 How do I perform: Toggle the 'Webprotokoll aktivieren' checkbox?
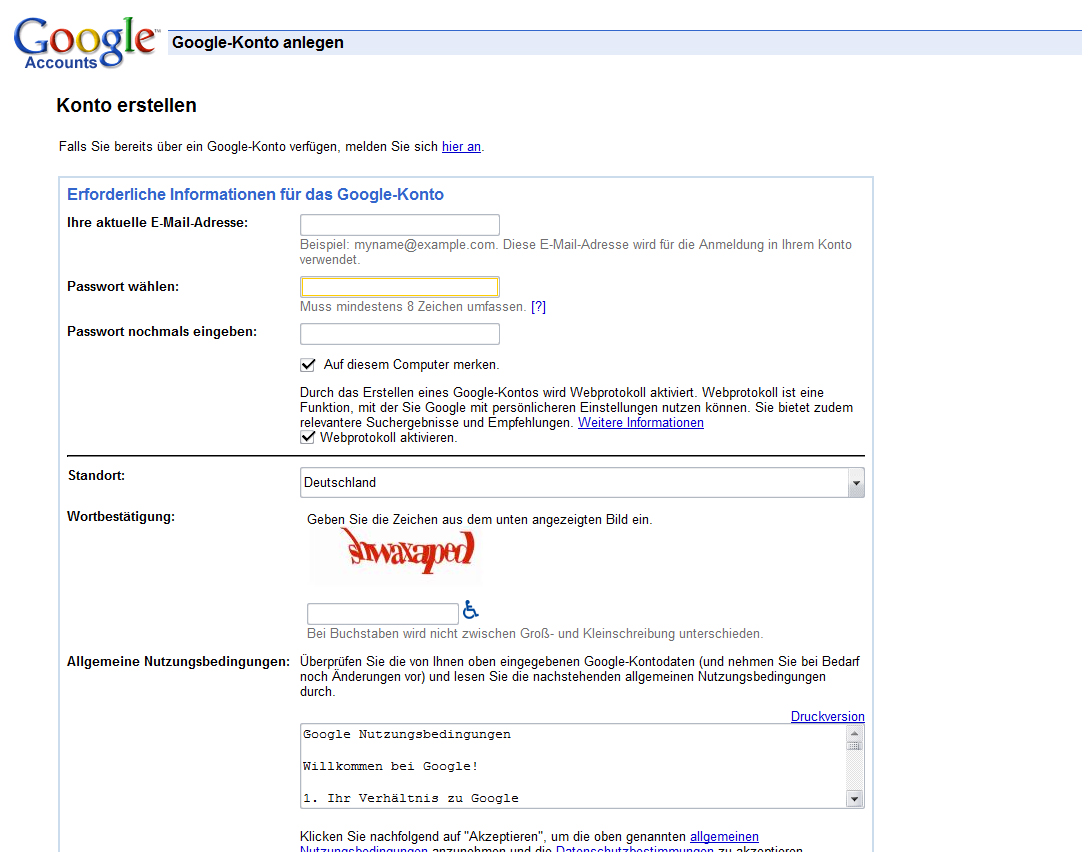point(307,437)
